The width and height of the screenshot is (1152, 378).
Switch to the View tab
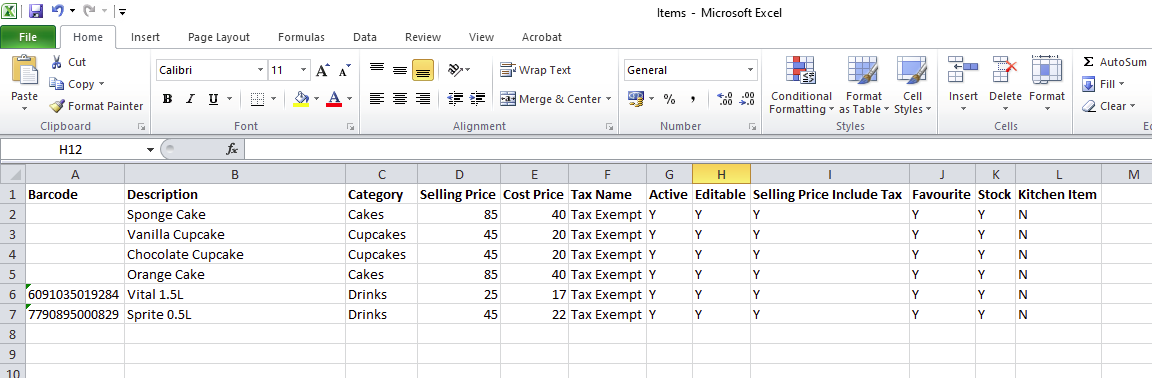click(x=481, y=37)
